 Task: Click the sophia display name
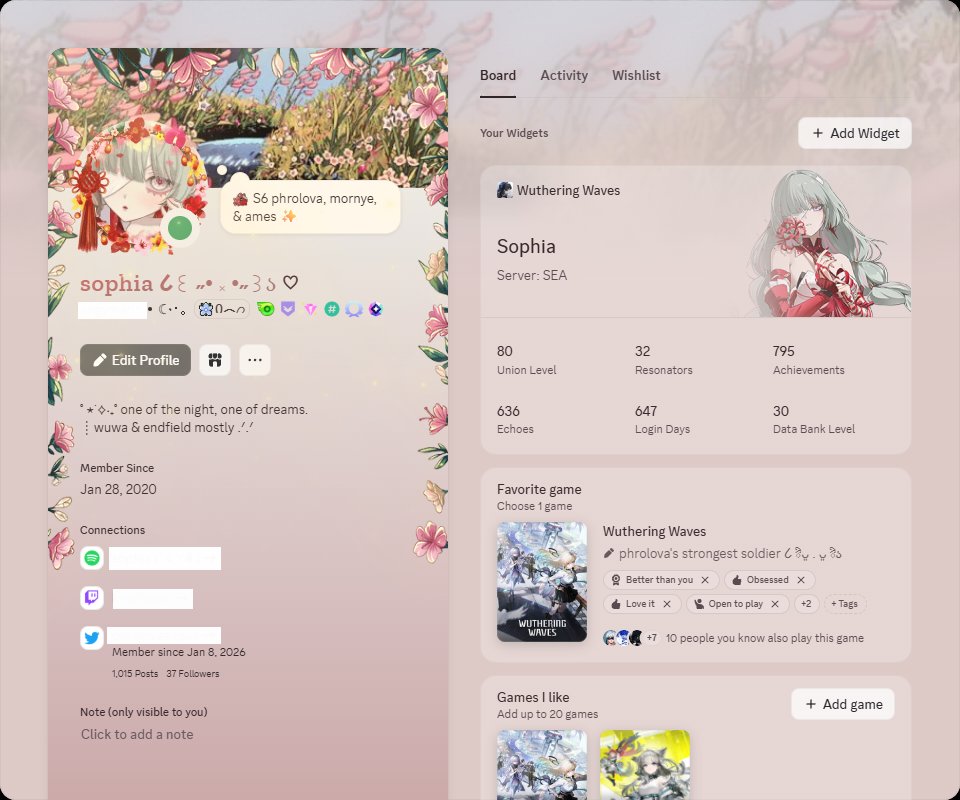(x=116, y=283)
